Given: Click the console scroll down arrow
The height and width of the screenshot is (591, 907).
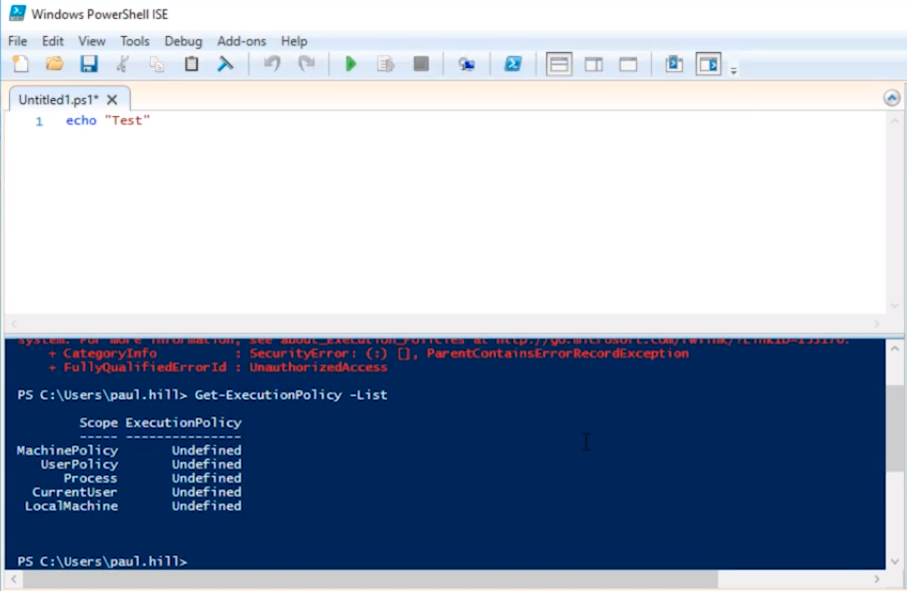Looking at the screenshot, I should pyautogui.click(x=895, y=561).
